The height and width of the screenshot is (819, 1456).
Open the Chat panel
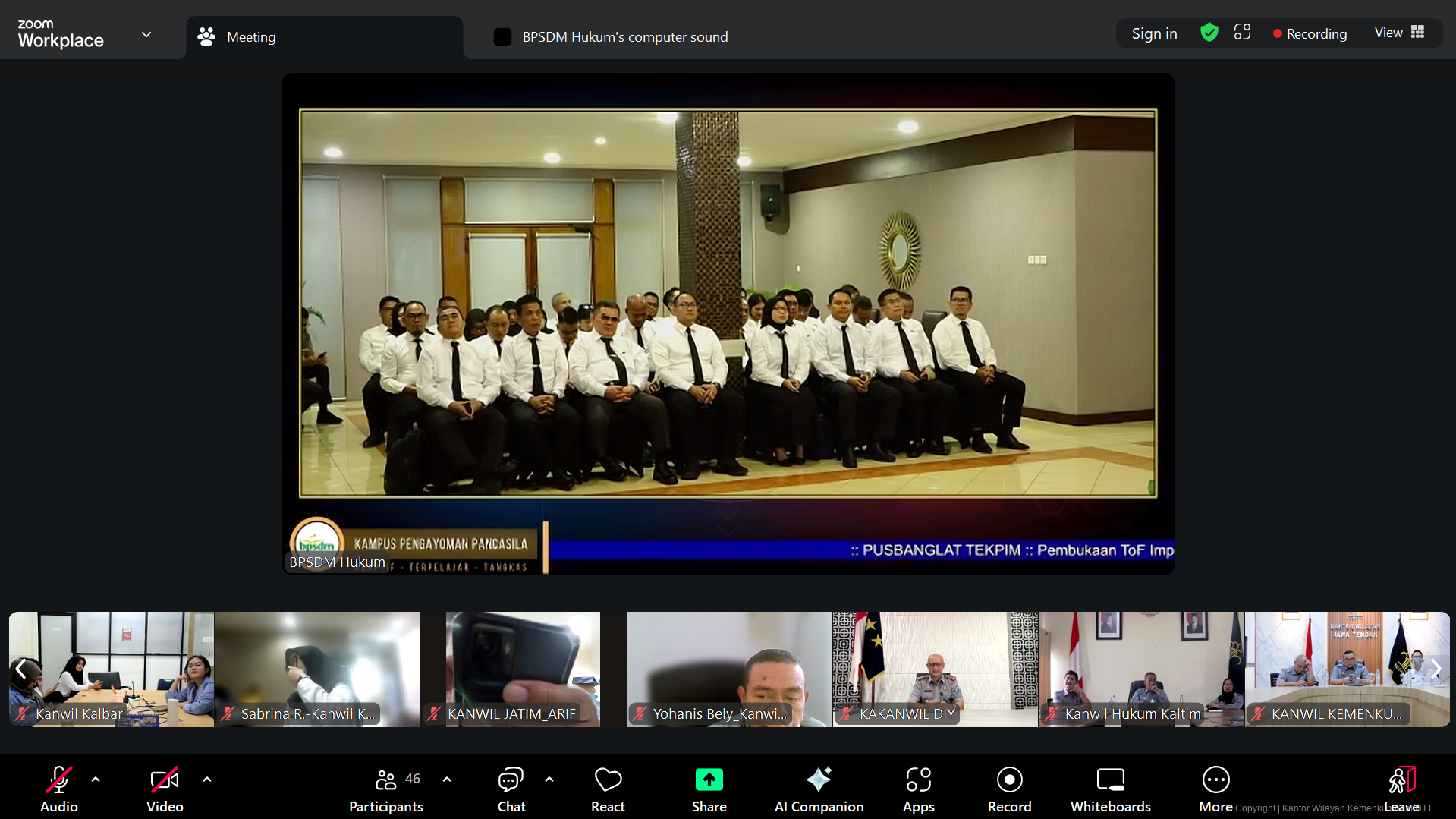511,789
